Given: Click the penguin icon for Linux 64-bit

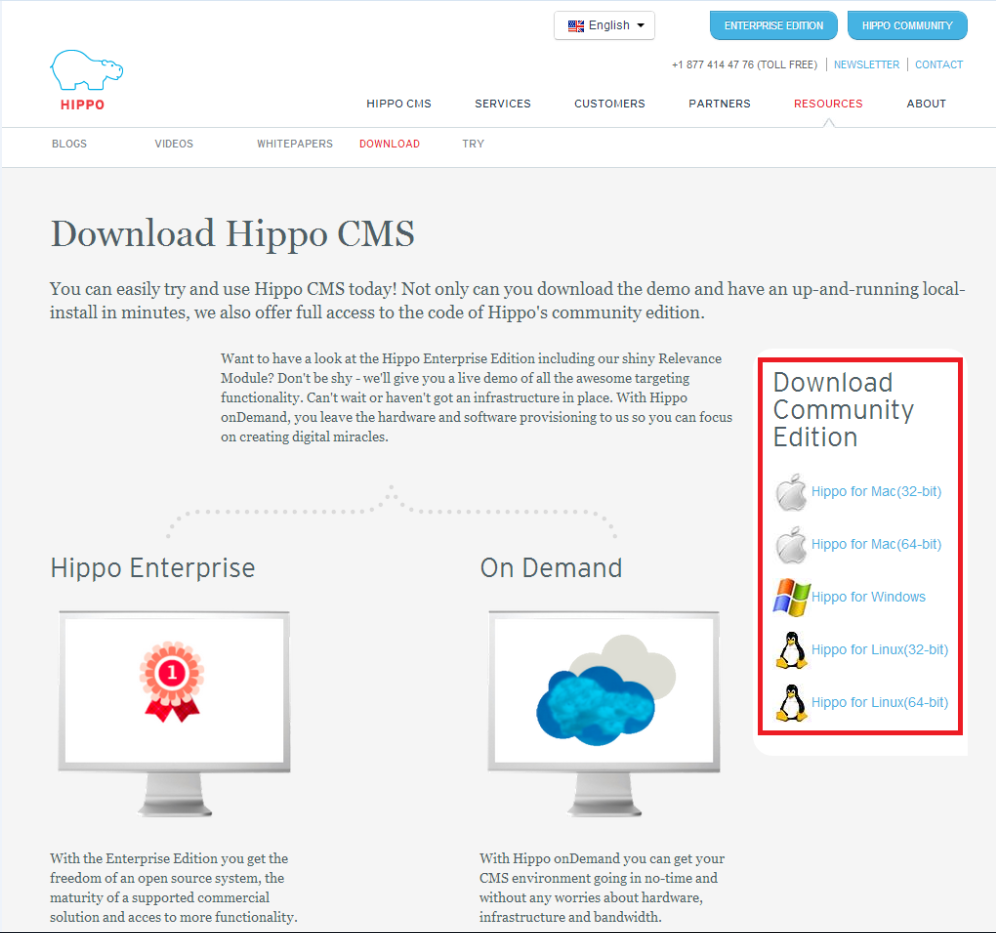Looking at the screenshot, I should coord(791,703).
